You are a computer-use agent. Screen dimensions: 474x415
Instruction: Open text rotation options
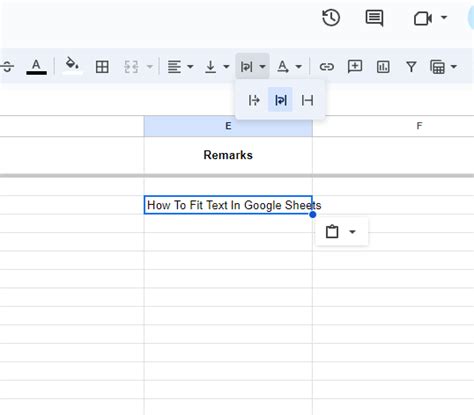coord(283,67)
